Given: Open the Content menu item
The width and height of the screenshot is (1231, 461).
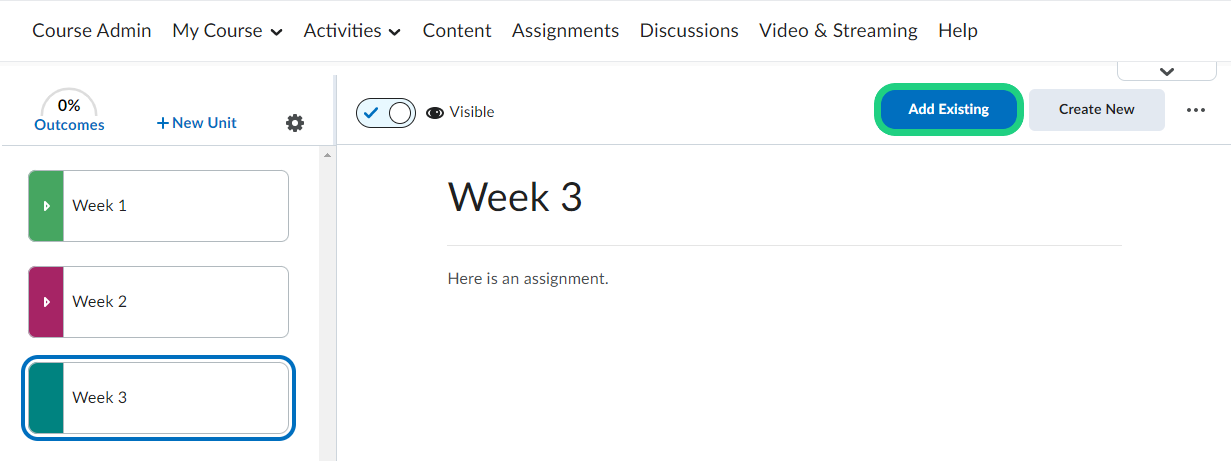Looking at the screenshot, I should tap(457, 31).
